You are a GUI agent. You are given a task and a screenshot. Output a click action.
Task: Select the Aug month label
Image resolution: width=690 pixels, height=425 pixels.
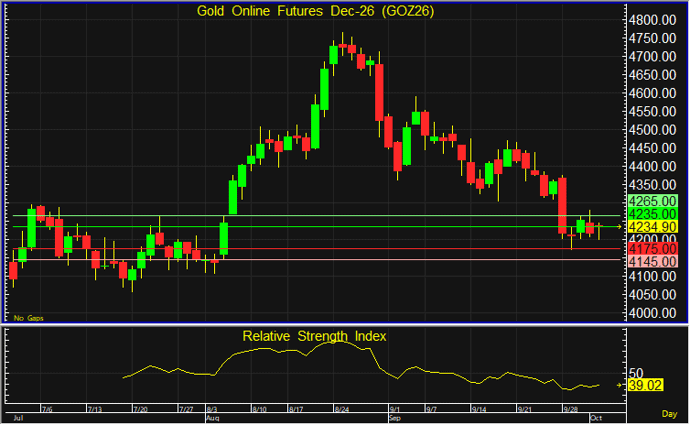(x=213, y=418)
